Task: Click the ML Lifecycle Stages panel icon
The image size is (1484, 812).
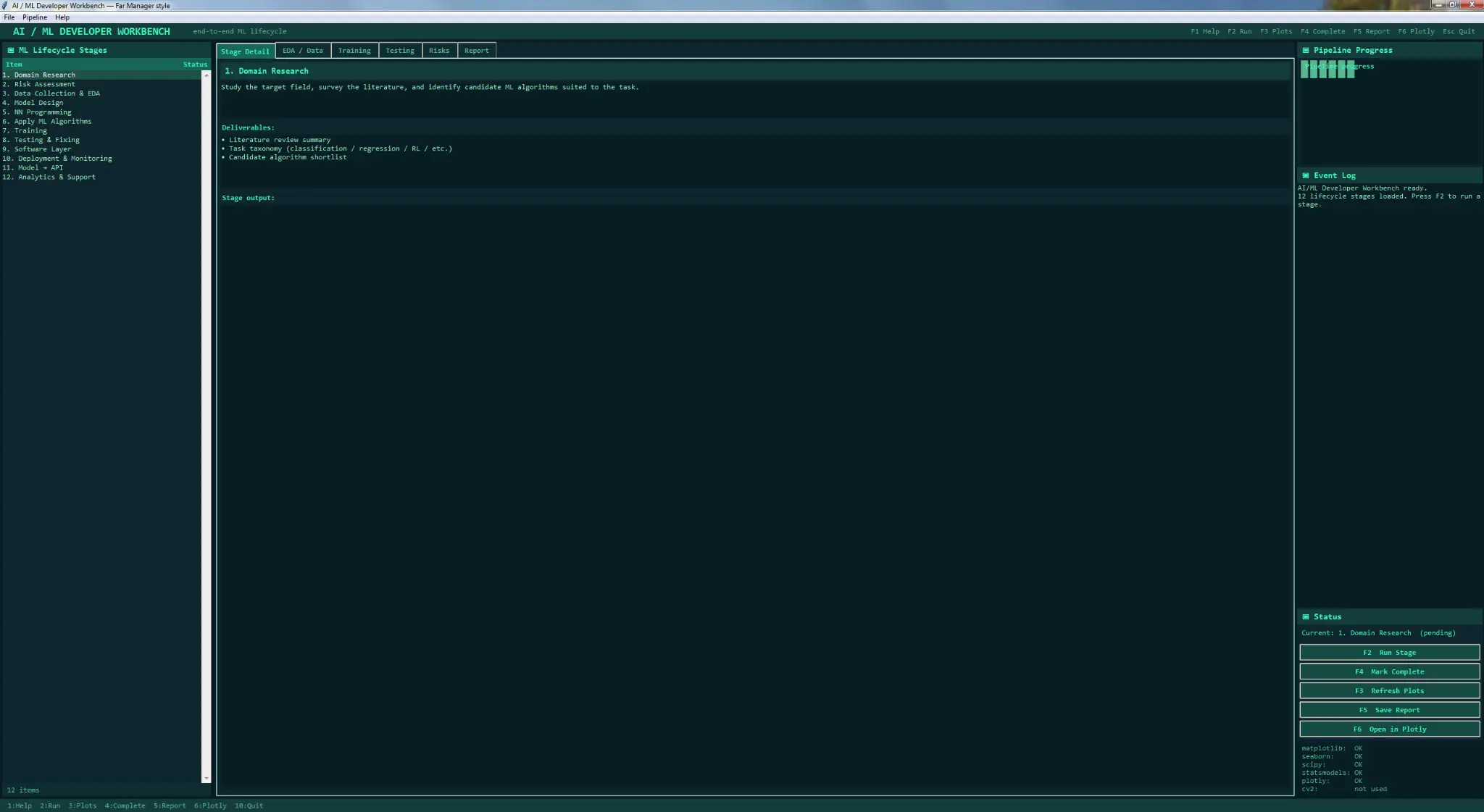Action: 11,50
